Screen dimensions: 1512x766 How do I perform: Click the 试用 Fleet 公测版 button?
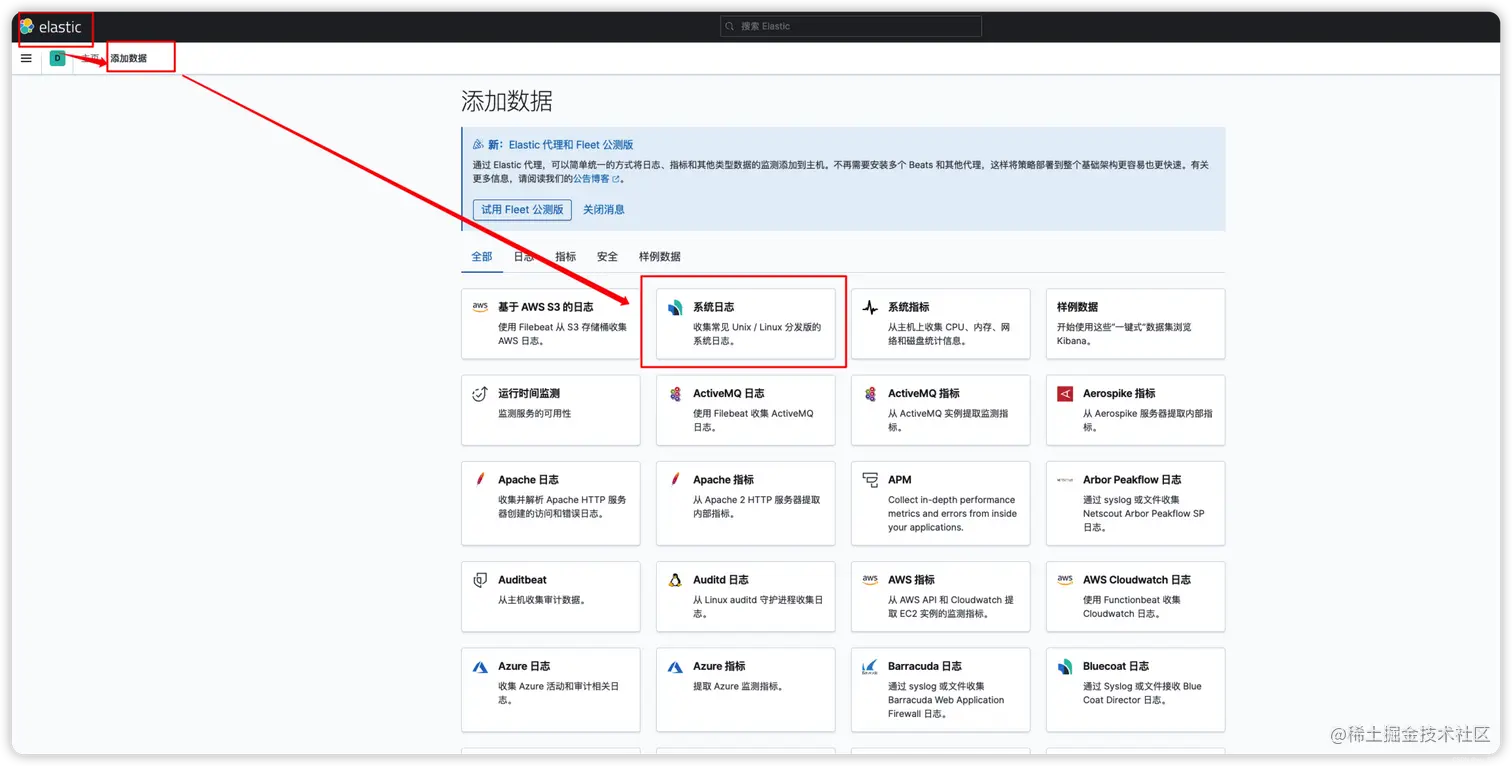click(522, 210)
